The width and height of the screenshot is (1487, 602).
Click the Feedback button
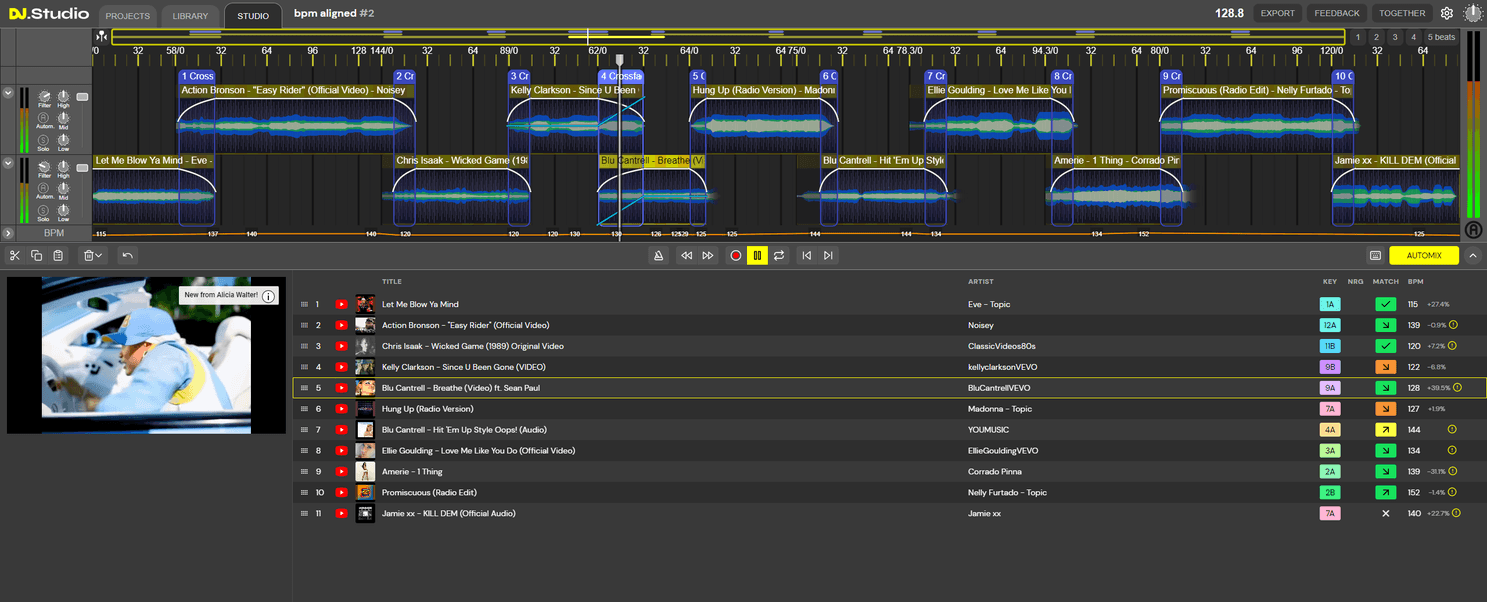point(1337,13)
